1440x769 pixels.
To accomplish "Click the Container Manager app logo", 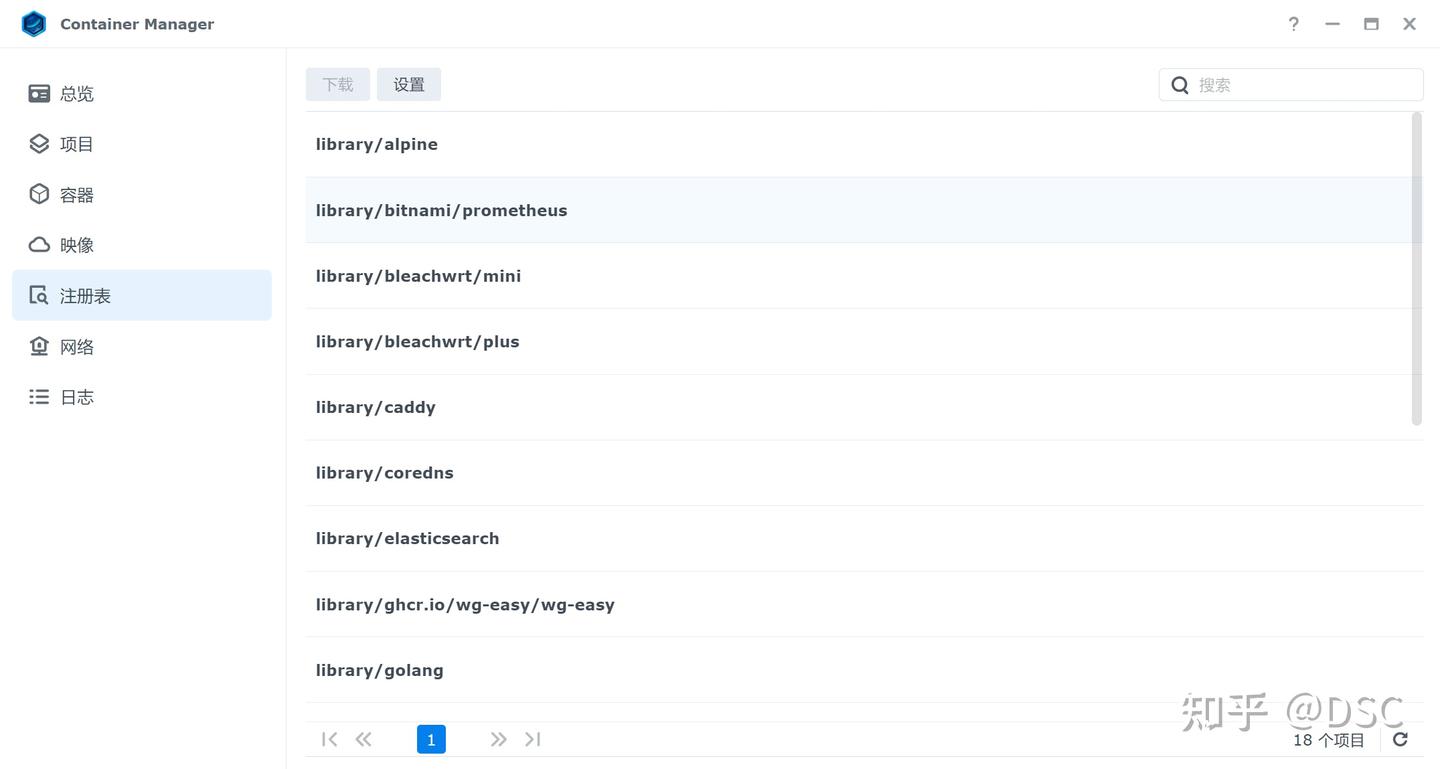I will tap(34, 24).
